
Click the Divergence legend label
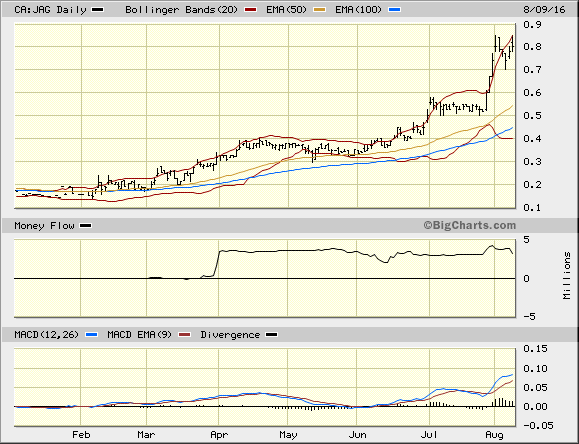pyautogui.click(x=230, y=335)
